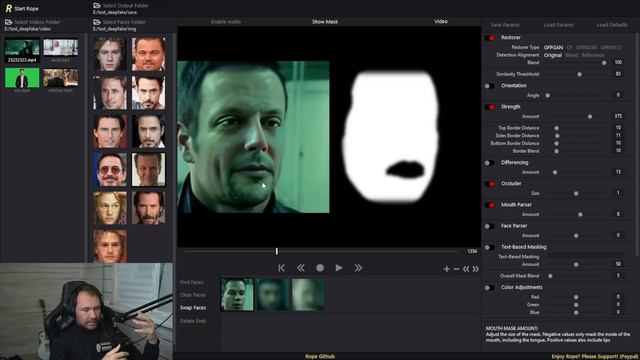
Task: Remove a marker with the minus icon
Action: (456, 269)
